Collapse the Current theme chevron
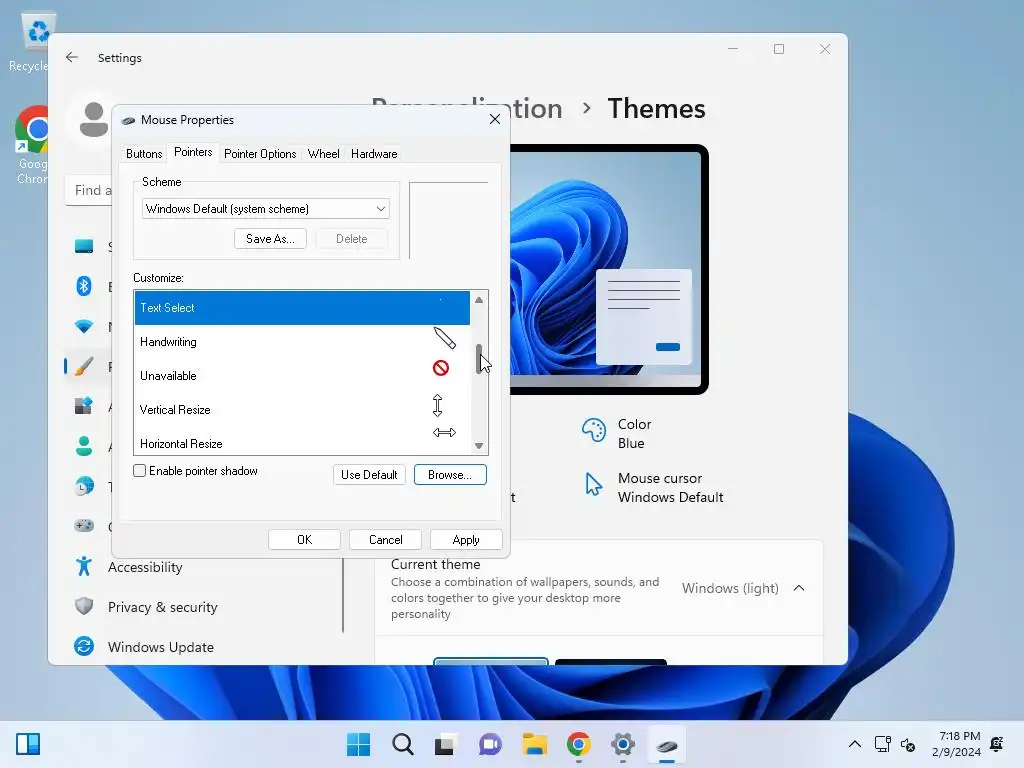This screenshot has width=1024, height=768. tap(799, 588)
